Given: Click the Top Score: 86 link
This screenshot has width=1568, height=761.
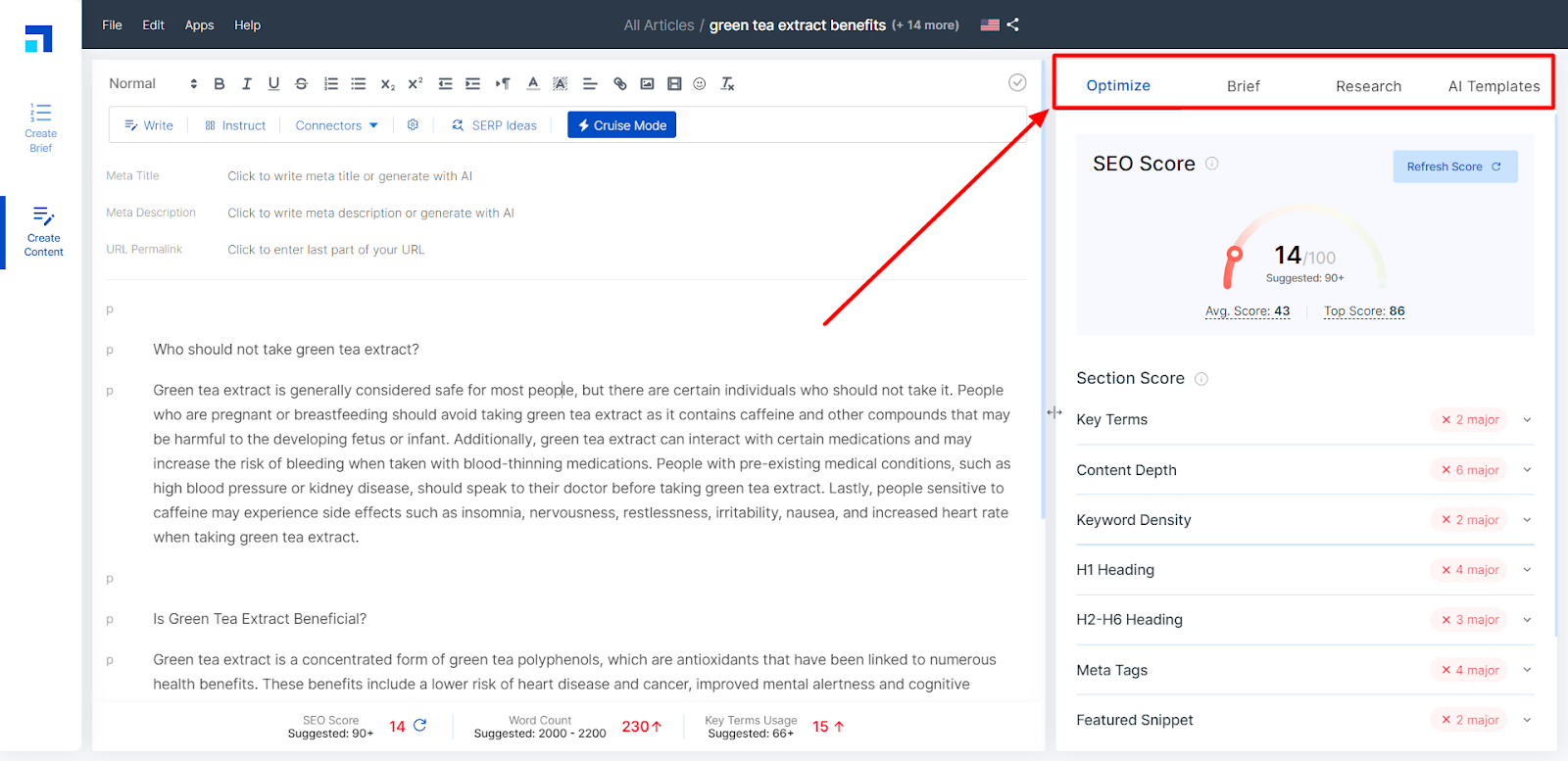Looking at the screenshot, I should (x=1364, y=311).
